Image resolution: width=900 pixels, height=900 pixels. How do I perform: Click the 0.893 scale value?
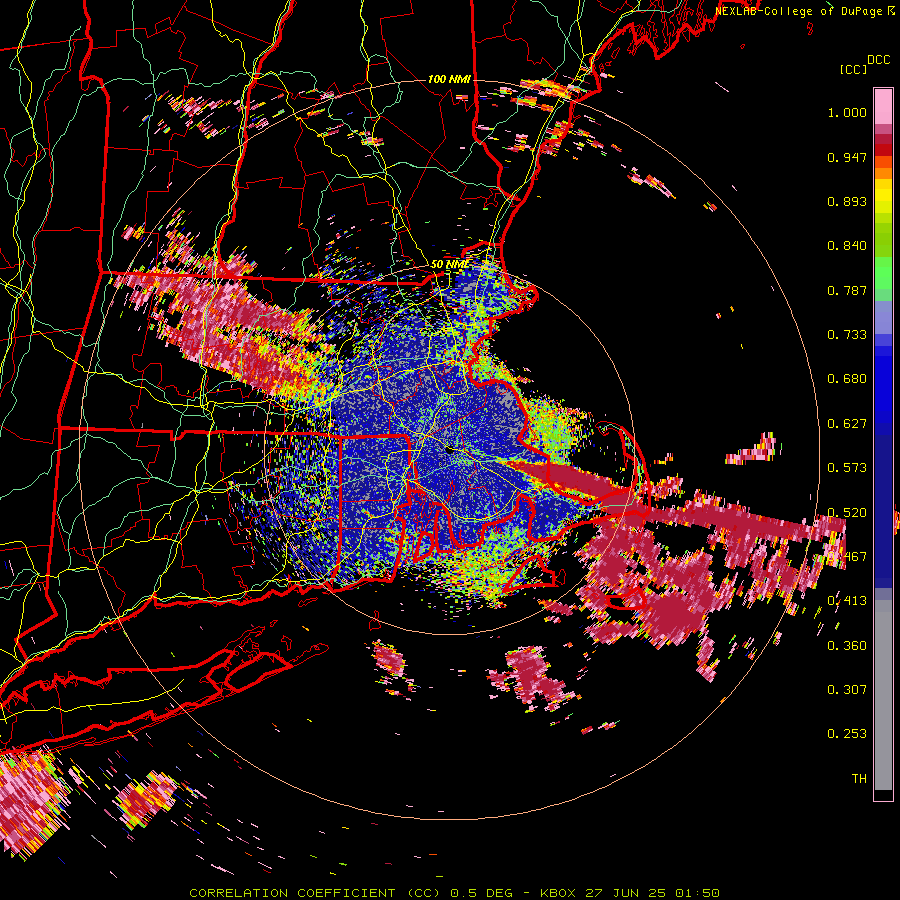coord(847,201)
